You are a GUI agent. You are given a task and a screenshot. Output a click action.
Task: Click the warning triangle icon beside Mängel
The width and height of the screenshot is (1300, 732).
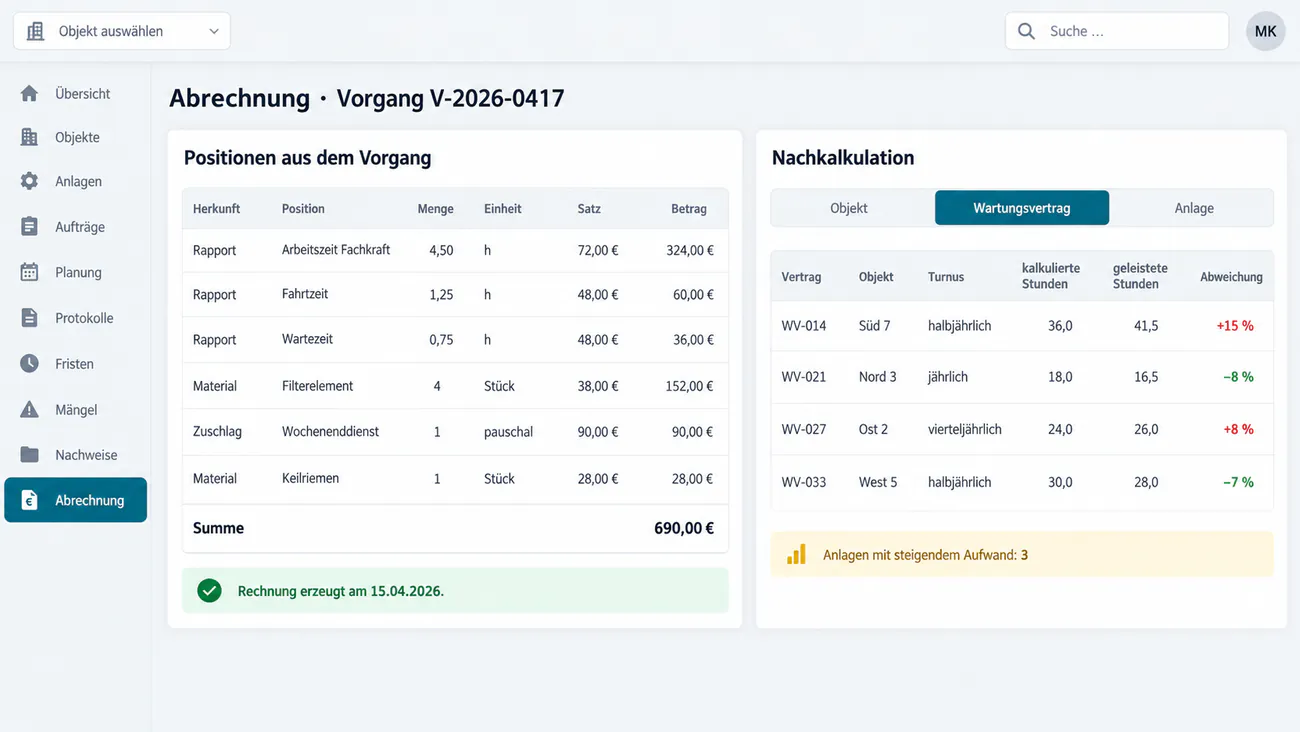pos(29,409)
